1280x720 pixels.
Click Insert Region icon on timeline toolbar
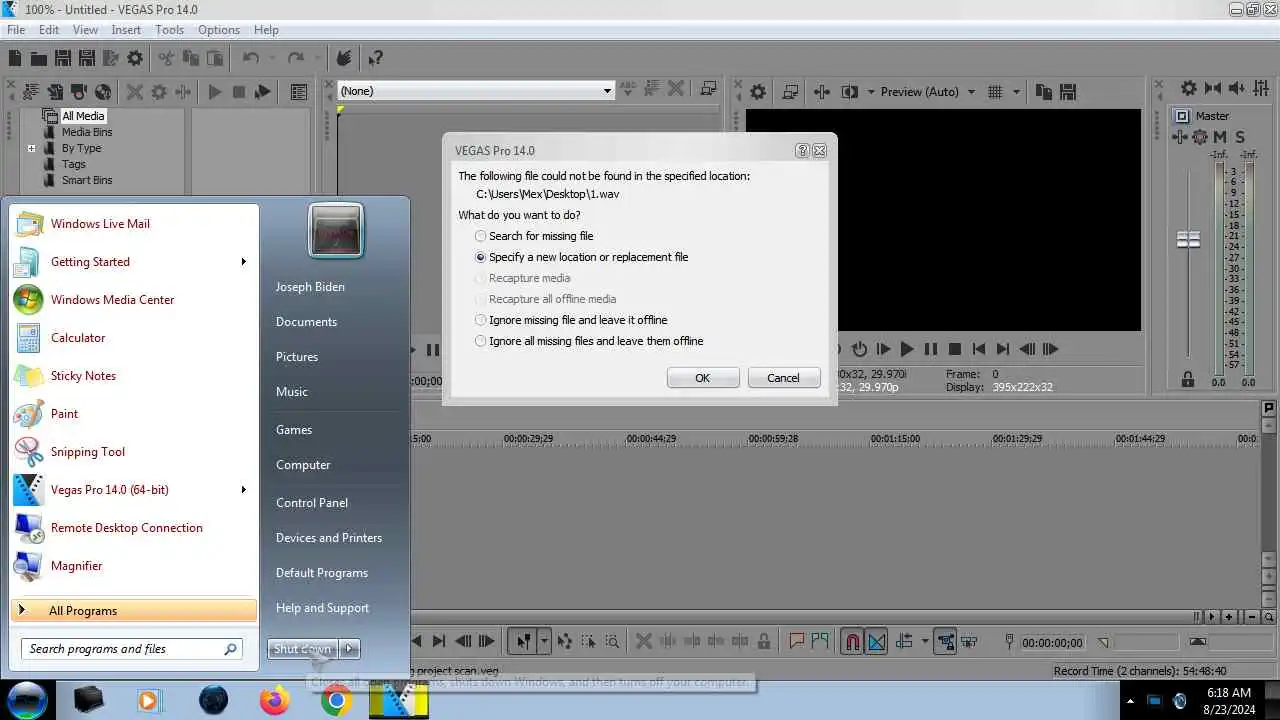click(x=820, y=642)
